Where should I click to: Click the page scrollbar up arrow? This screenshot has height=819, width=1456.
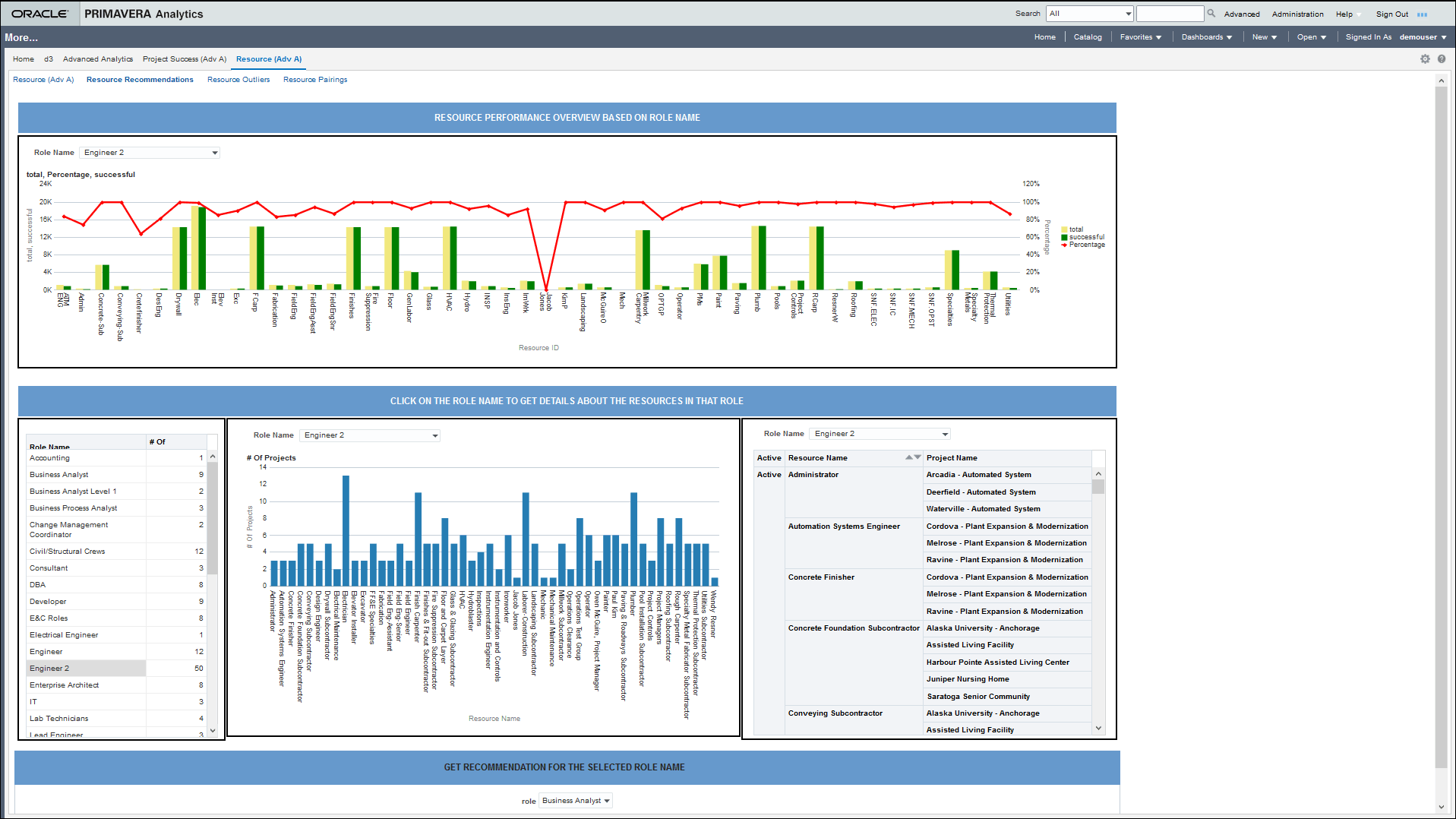point(1441,81)
